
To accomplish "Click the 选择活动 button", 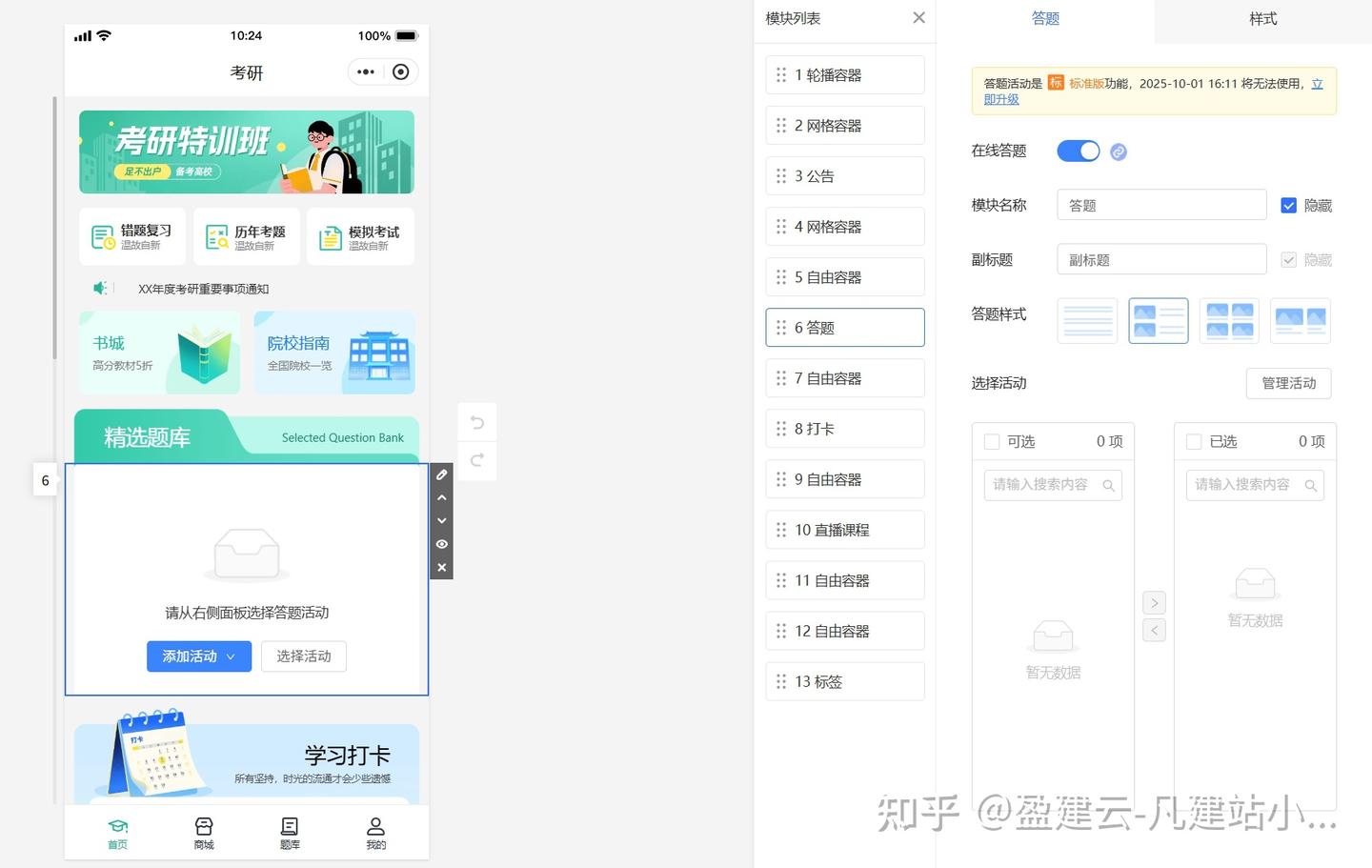I will pos(304,656).
